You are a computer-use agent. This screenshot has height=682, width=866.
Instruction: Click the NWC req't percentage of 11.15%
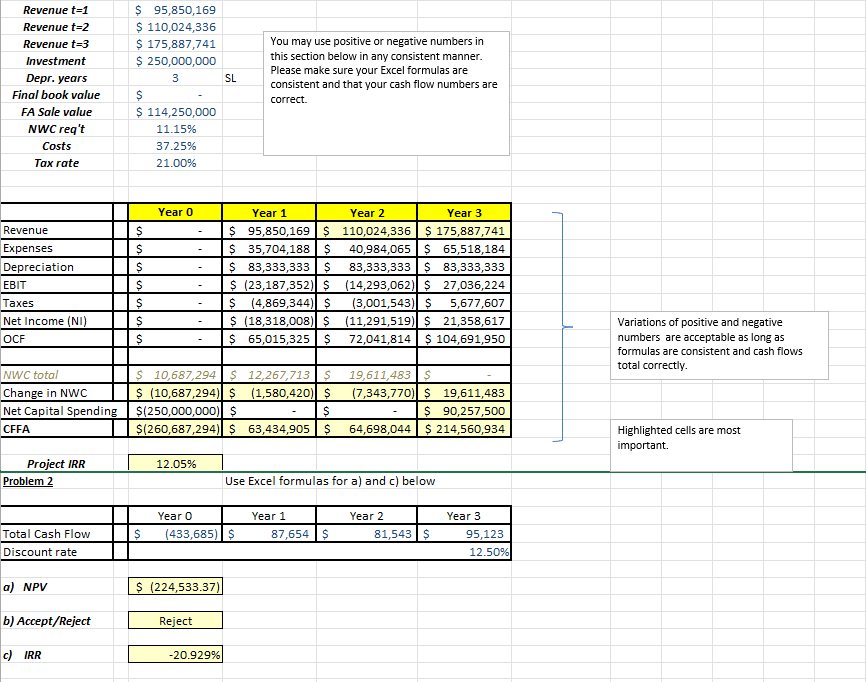click(x=175, y=129)
